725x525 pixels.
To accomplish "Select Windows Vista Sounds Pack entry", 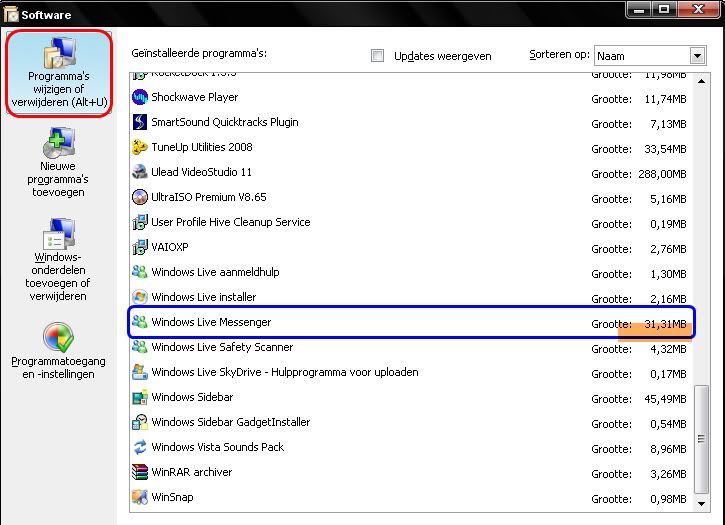I will [x=412, y=447].
